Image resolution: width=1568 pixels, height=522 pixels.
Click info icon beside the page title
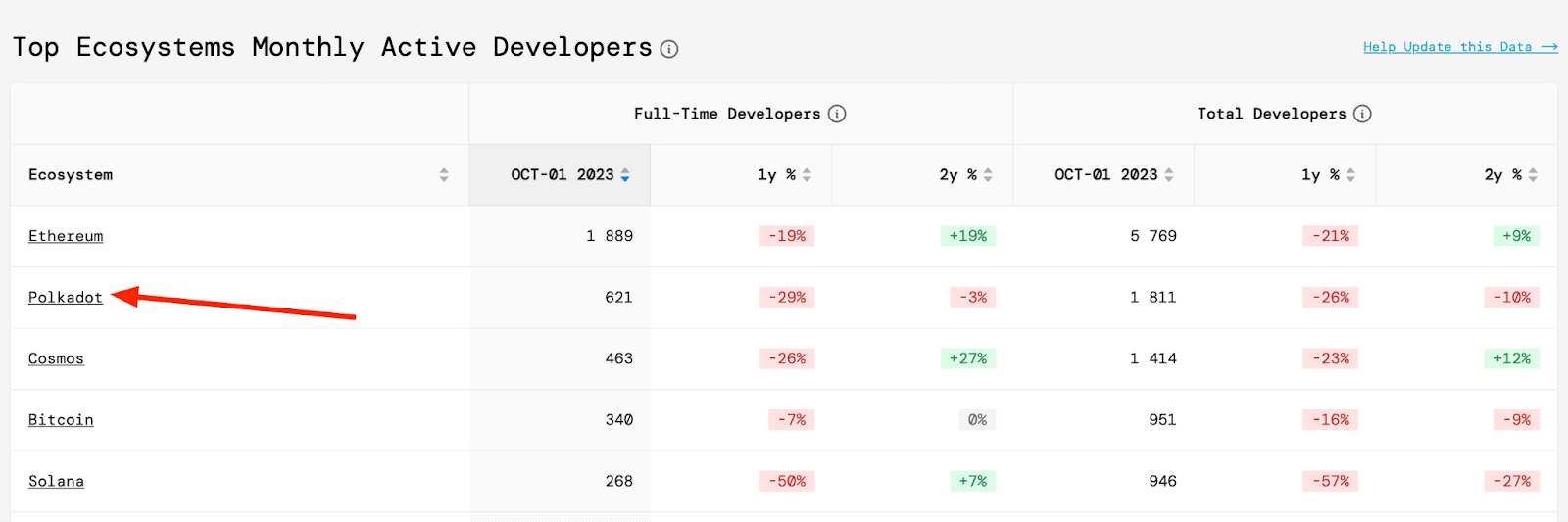(x=669, y=49)
